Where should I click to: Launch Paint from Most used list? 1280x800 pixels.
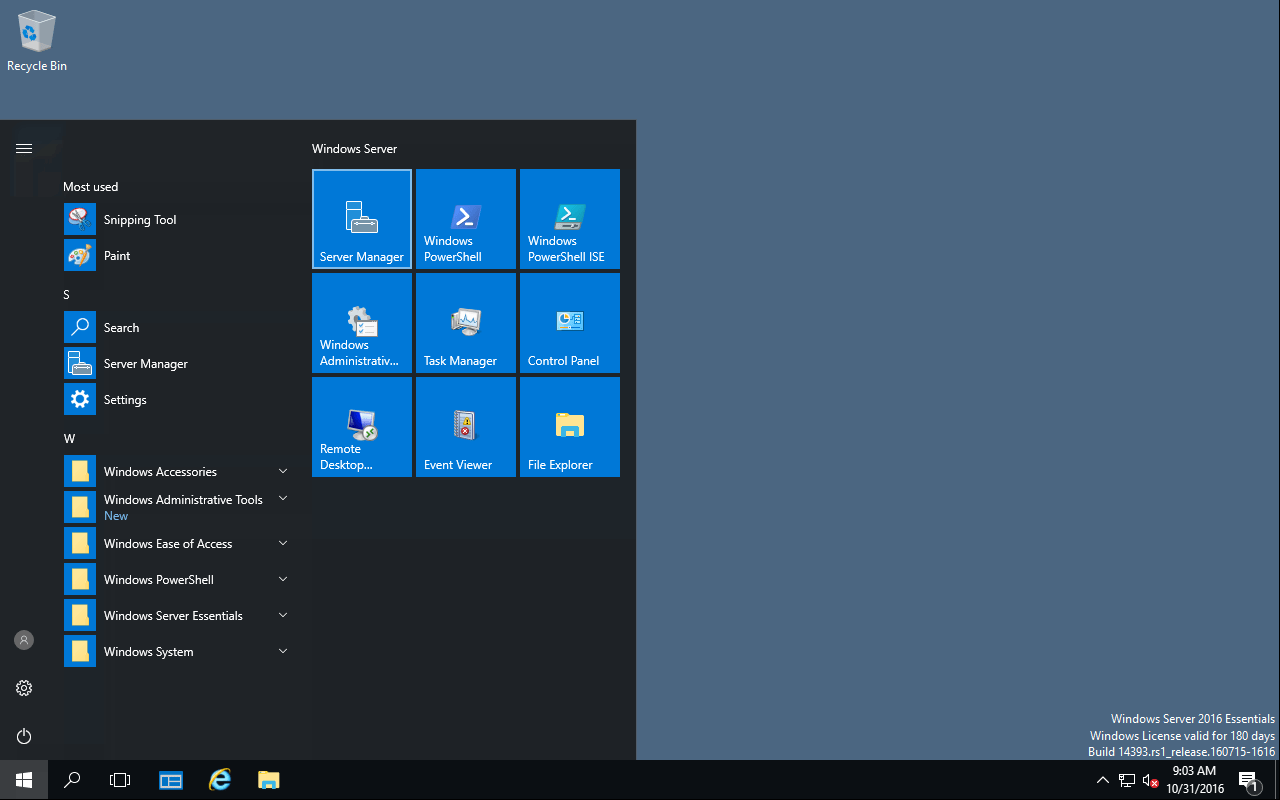(x=176, y=256)
